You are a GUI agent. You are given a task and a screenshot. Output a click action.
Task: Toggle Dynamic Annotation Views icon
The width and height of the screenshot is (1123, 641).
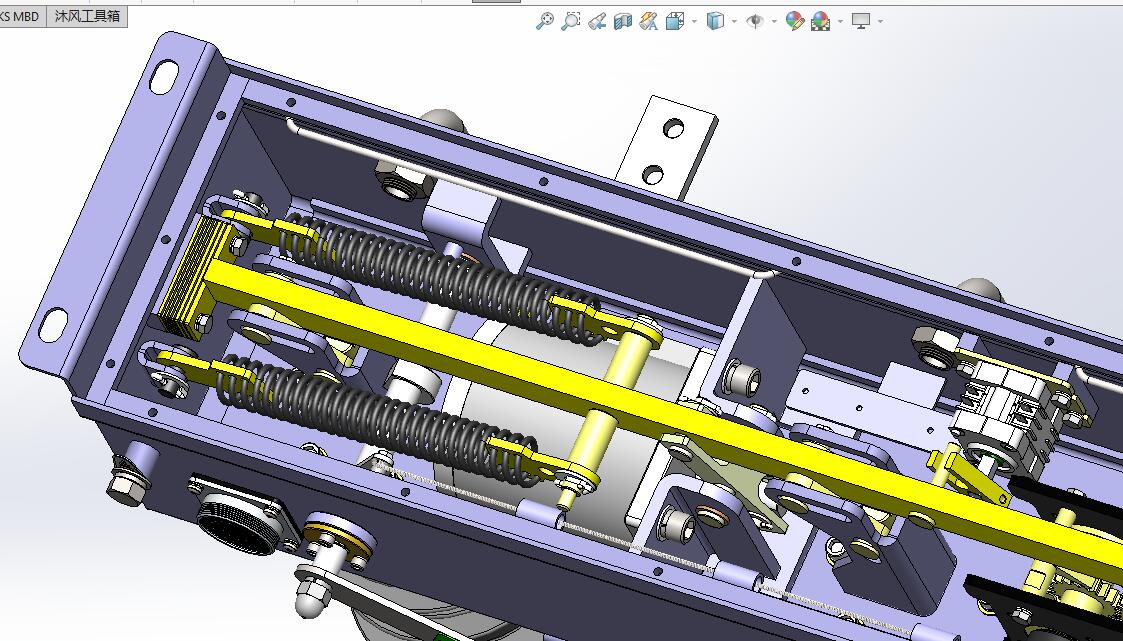pos(648,21)
